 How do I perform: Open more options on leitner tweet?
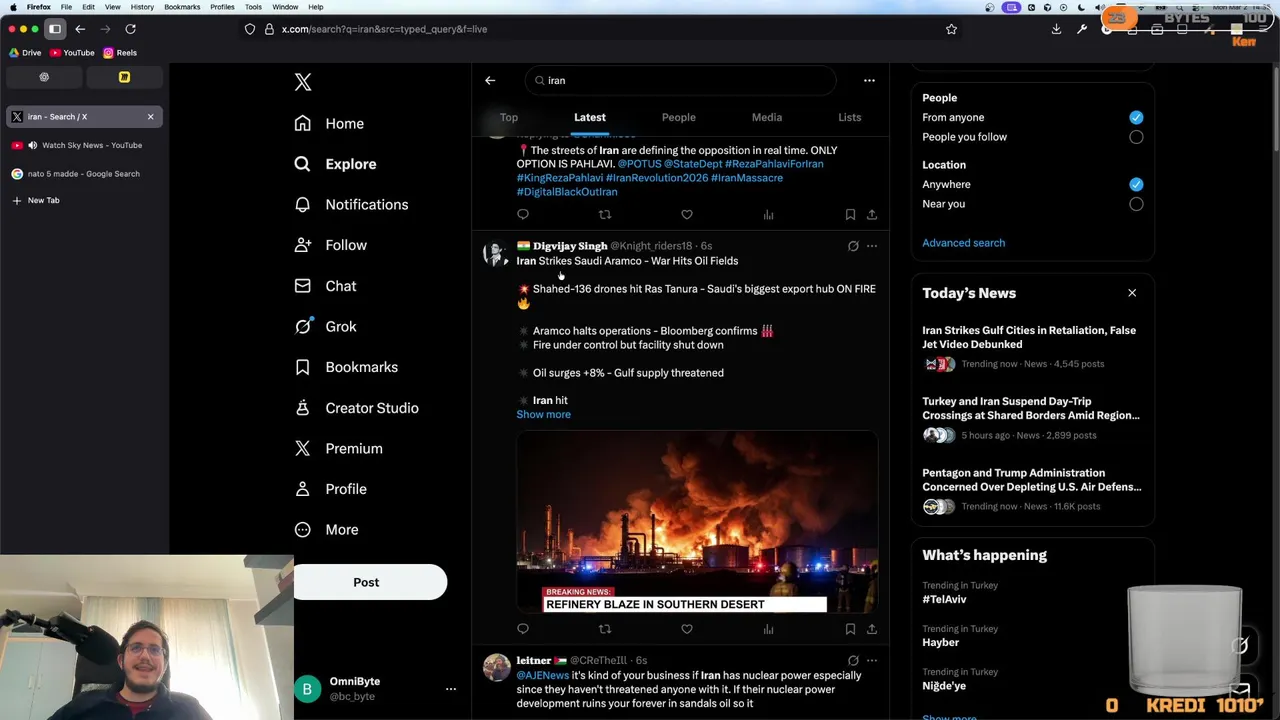coord(872,661)
